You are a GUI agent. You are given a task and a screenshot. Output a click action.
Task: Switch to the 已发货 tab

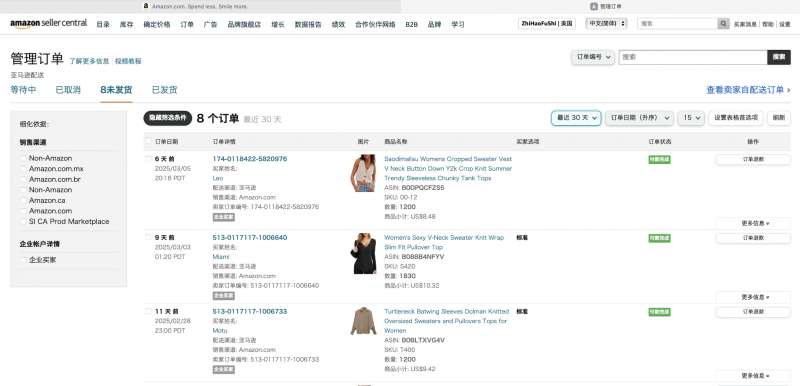(164, 90)
